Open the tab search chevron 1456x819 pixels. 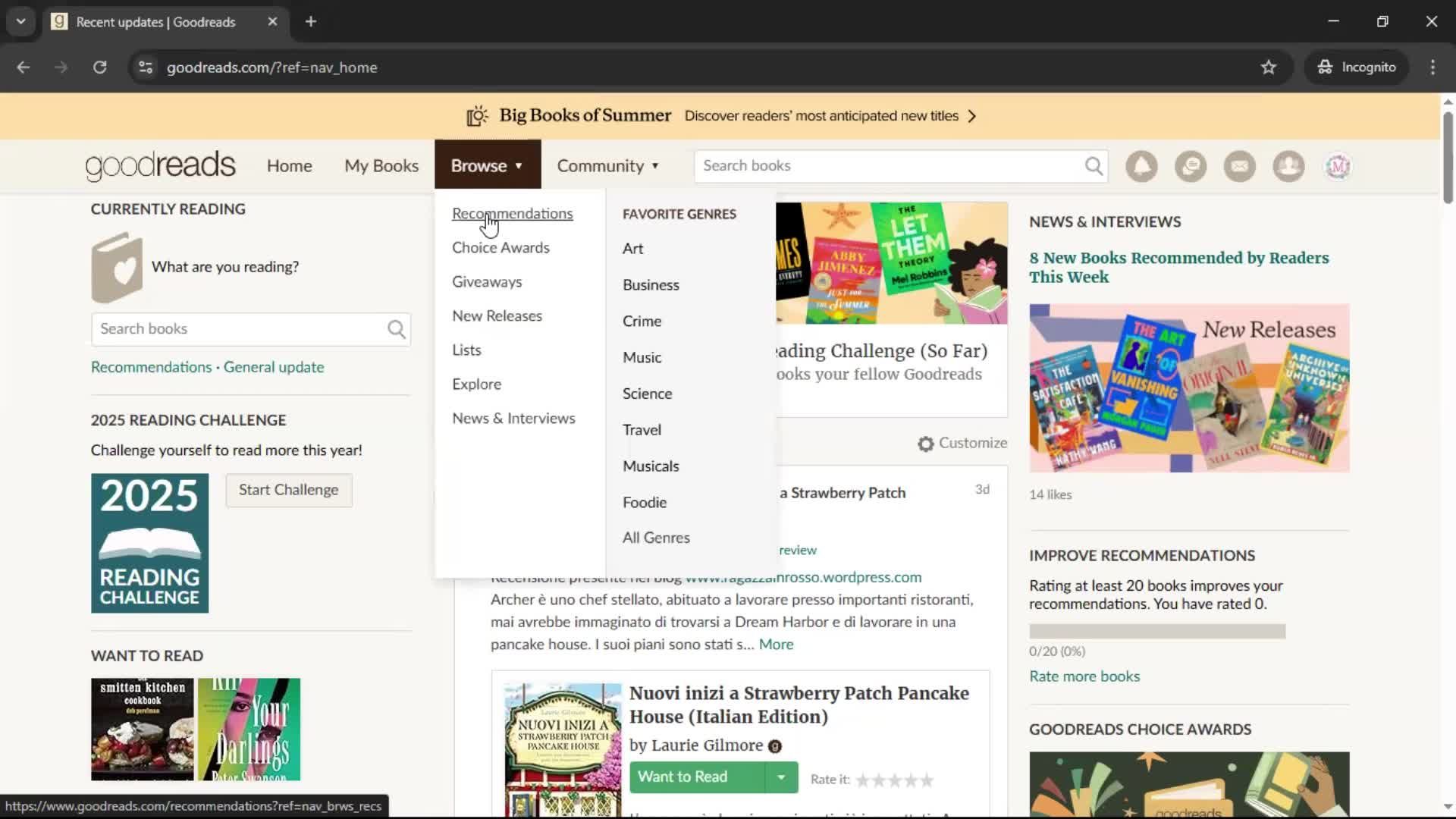[x=21, y=22]
